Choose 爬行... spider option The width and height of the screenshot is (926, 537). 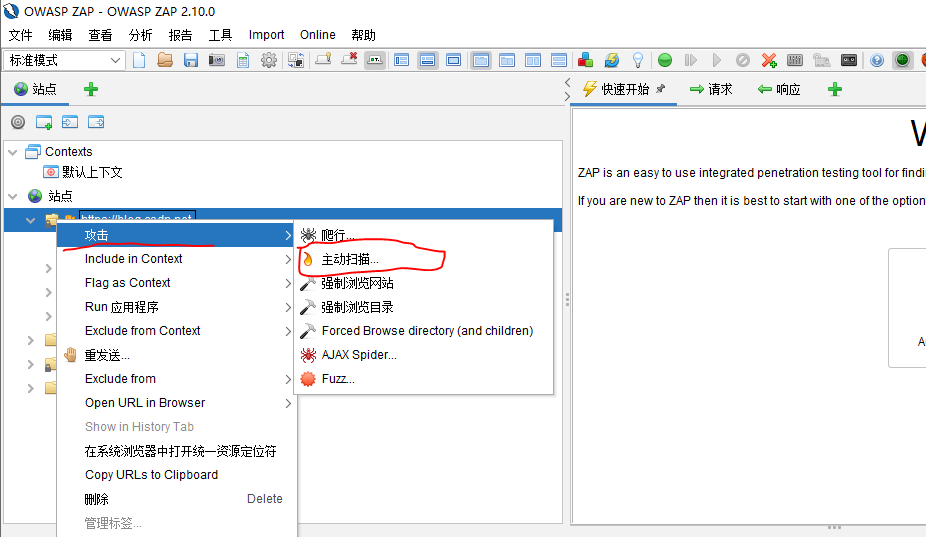[424, 235]
